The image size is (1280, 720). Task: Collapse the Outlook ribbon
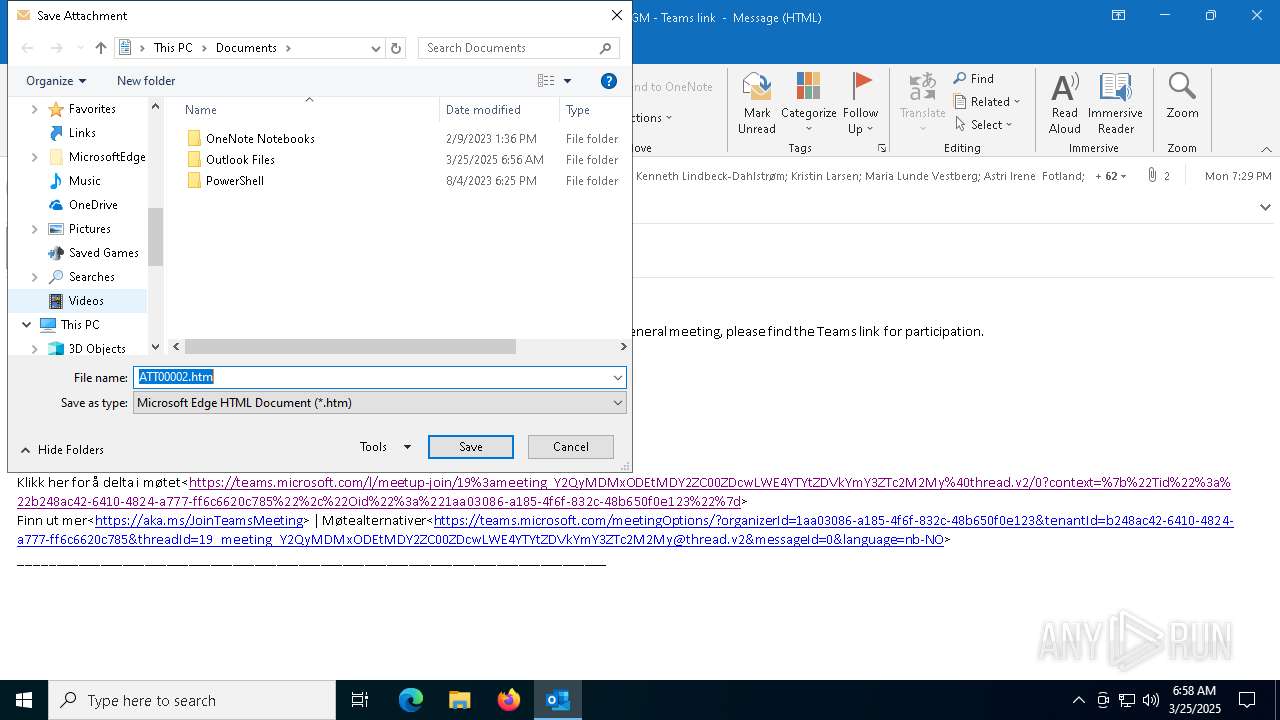tap(1266, 149)
